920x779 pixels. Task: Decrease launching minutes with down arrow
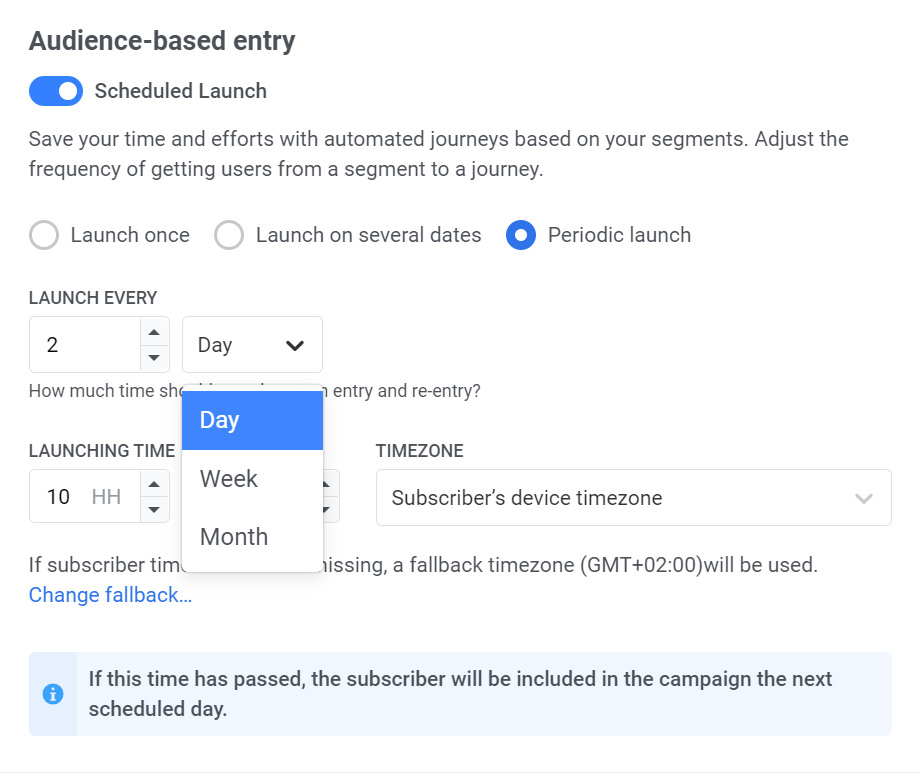(x=330, y=509)
